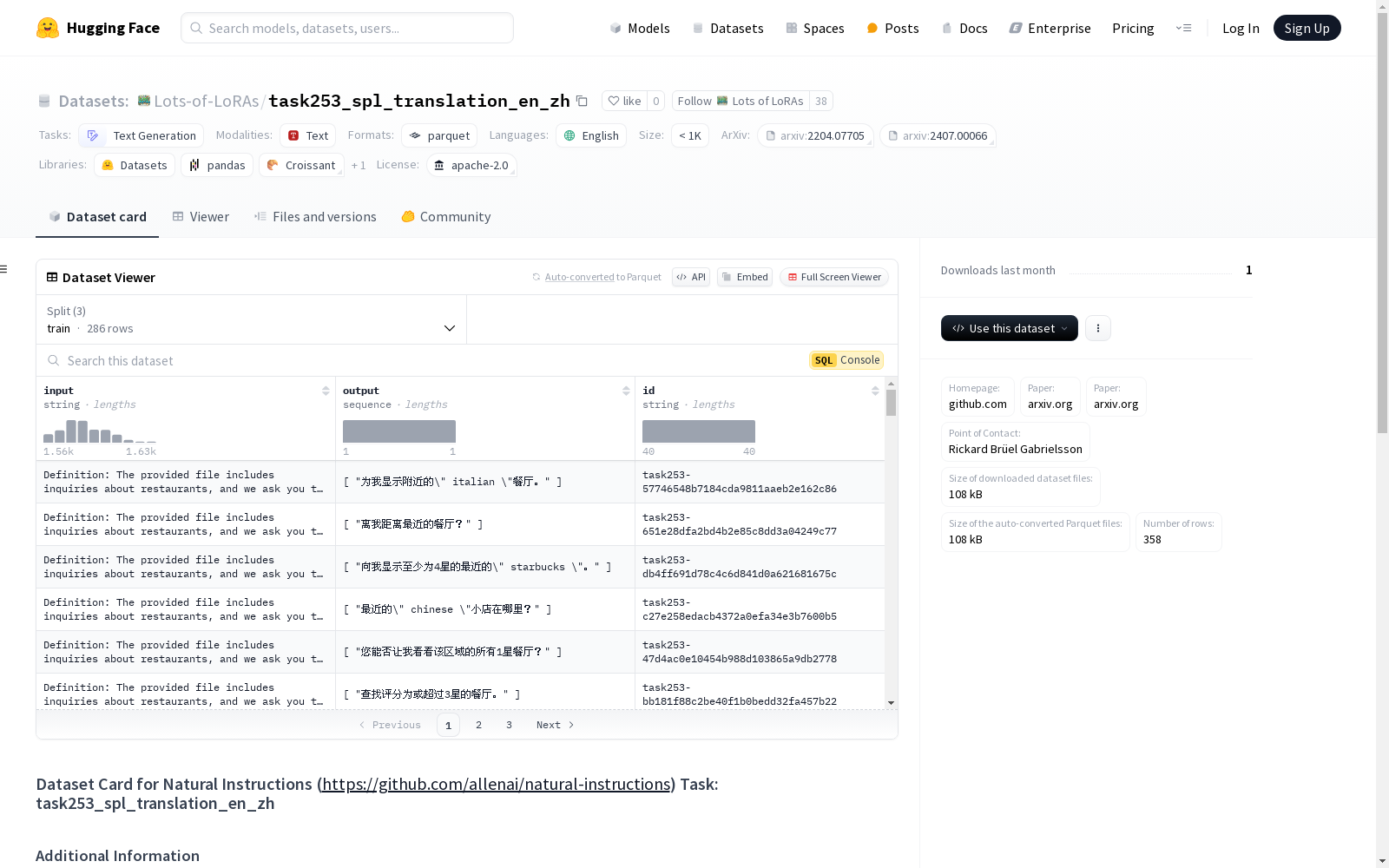The width and height of the screenshot is (1389, 868).
Task: Like this dataset with the heart button
Action: coord(624,101)
